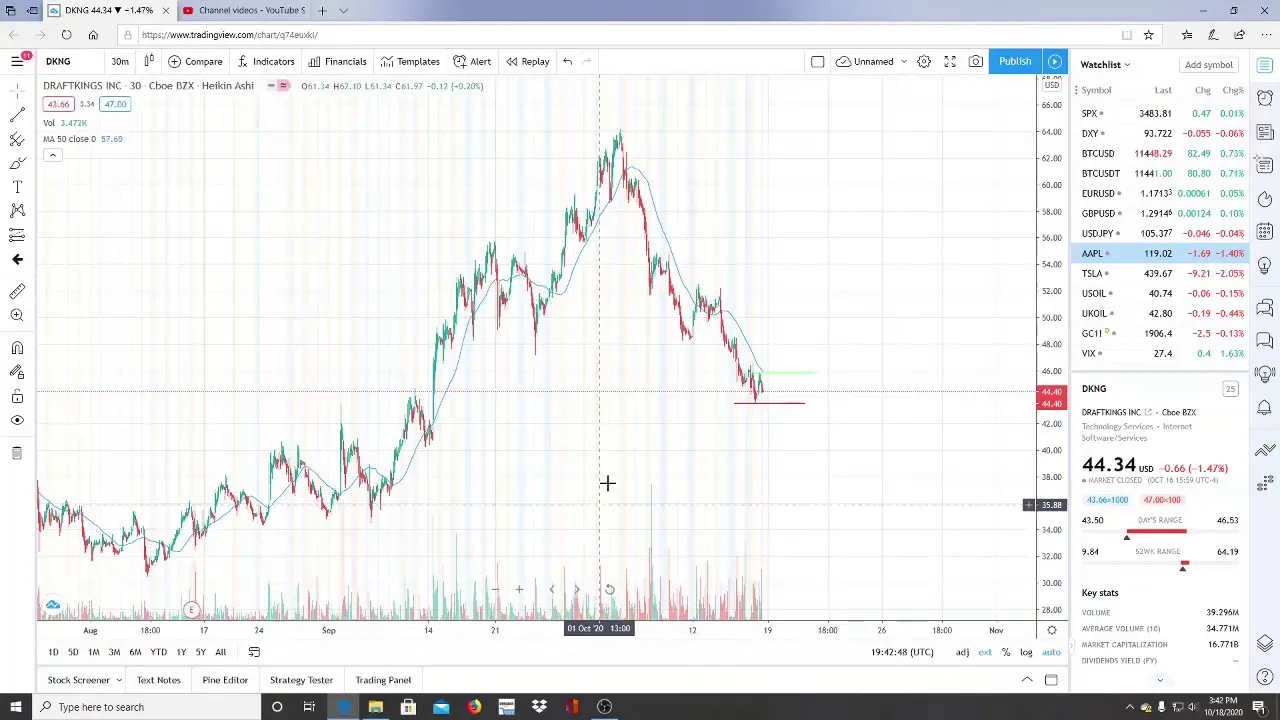Expand the bottom panel with the up chevron
Image resolution: width=1280 pixels, height=720 pixels.
click(x=1027, y=680)
